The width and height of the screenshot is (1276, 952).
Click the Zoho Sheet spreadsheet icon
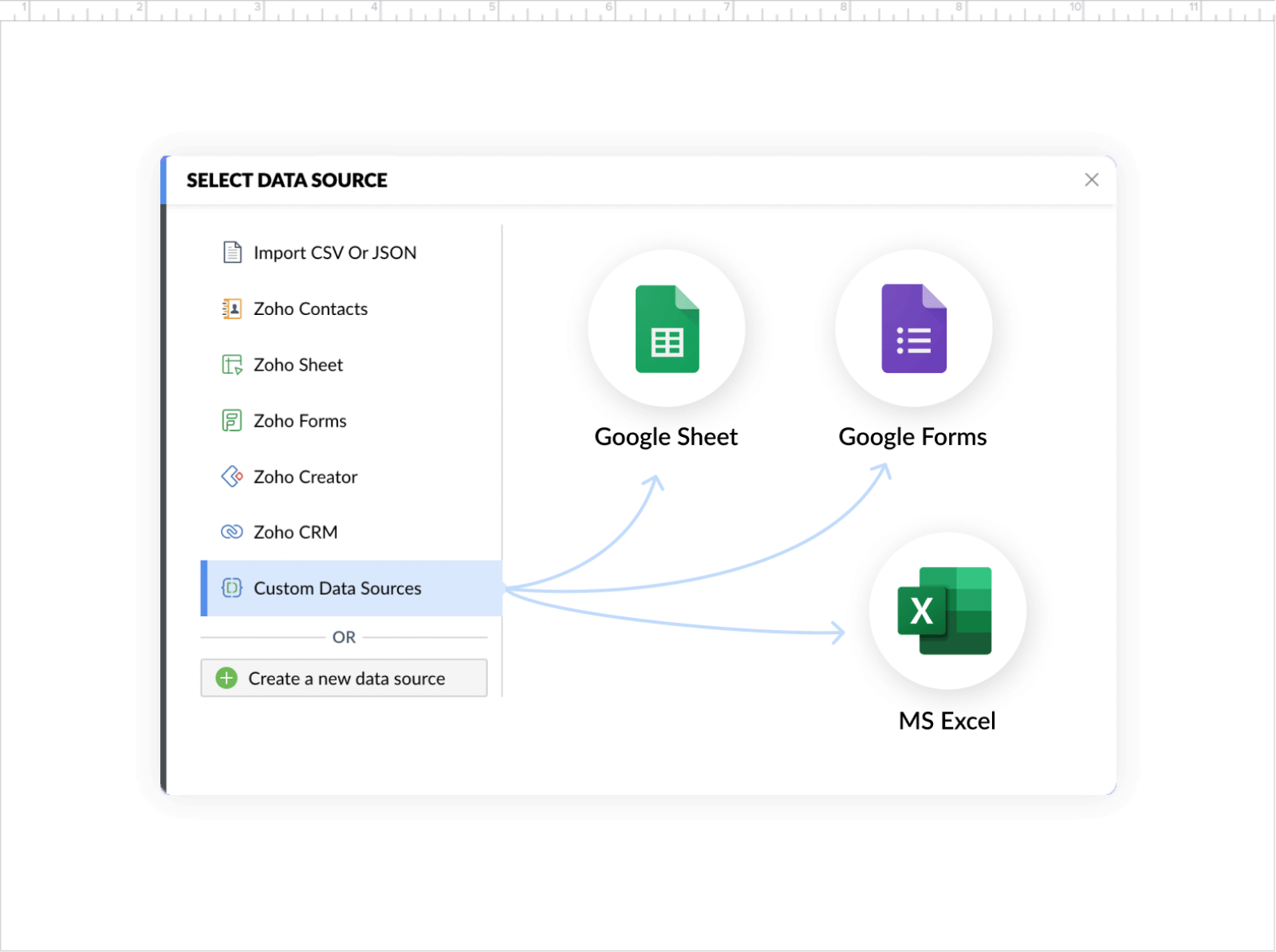[231, 364]
